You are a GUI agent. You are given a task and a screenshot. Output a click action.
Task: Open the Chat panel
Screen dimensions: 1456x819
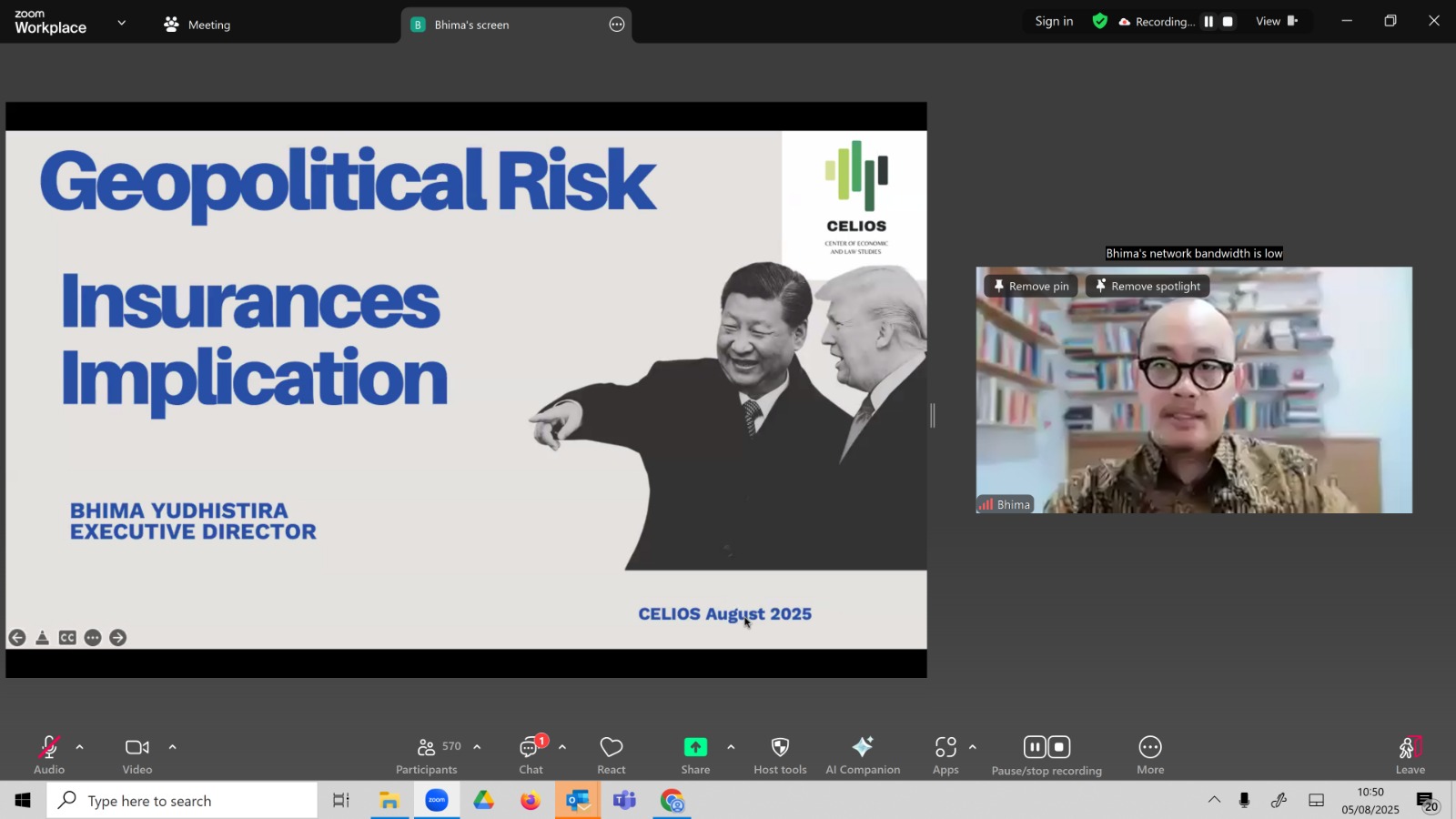tap(531, 755)
